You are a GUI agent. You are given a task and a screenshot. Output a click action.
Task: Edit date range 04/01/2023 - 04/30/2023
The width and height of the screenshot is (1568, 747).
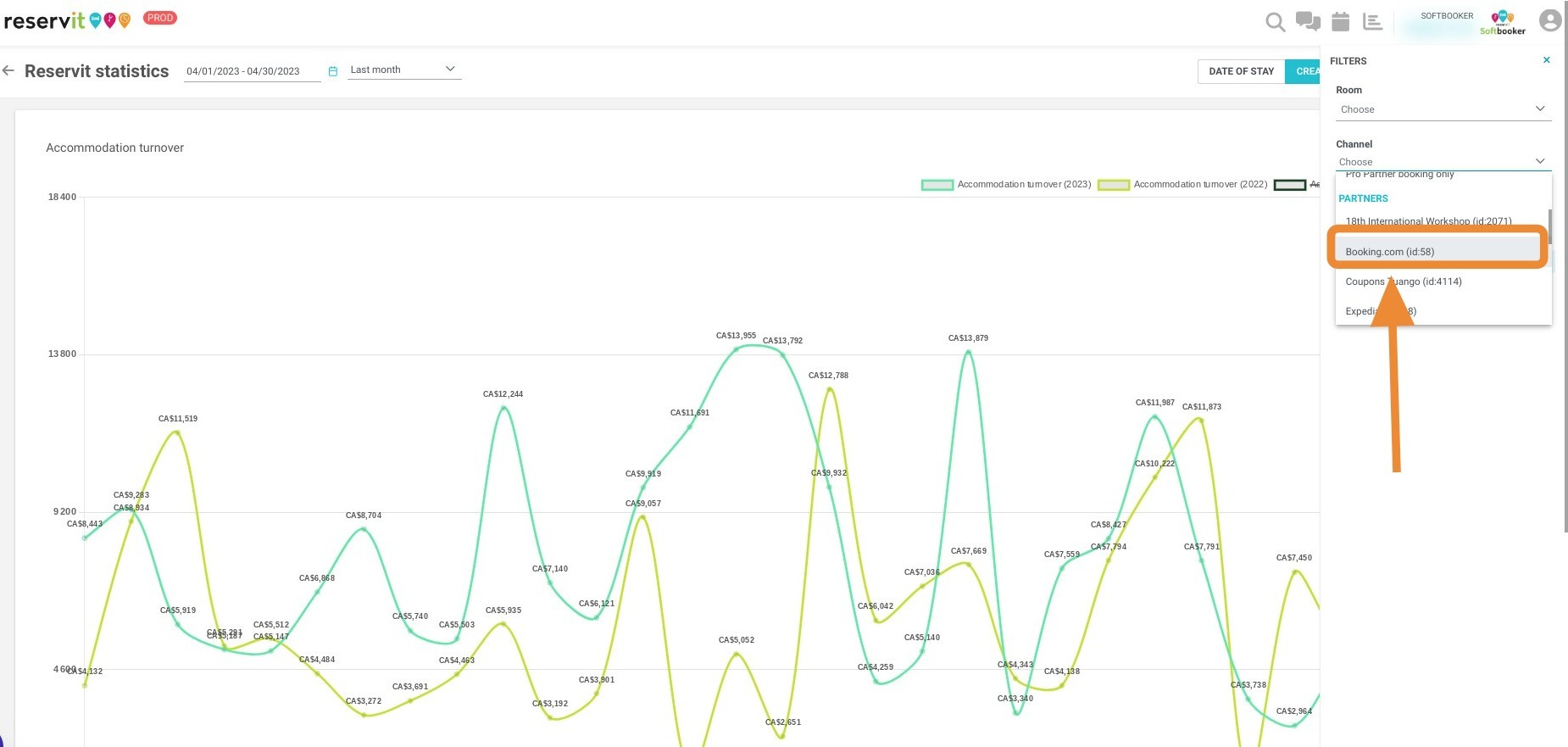252,71
